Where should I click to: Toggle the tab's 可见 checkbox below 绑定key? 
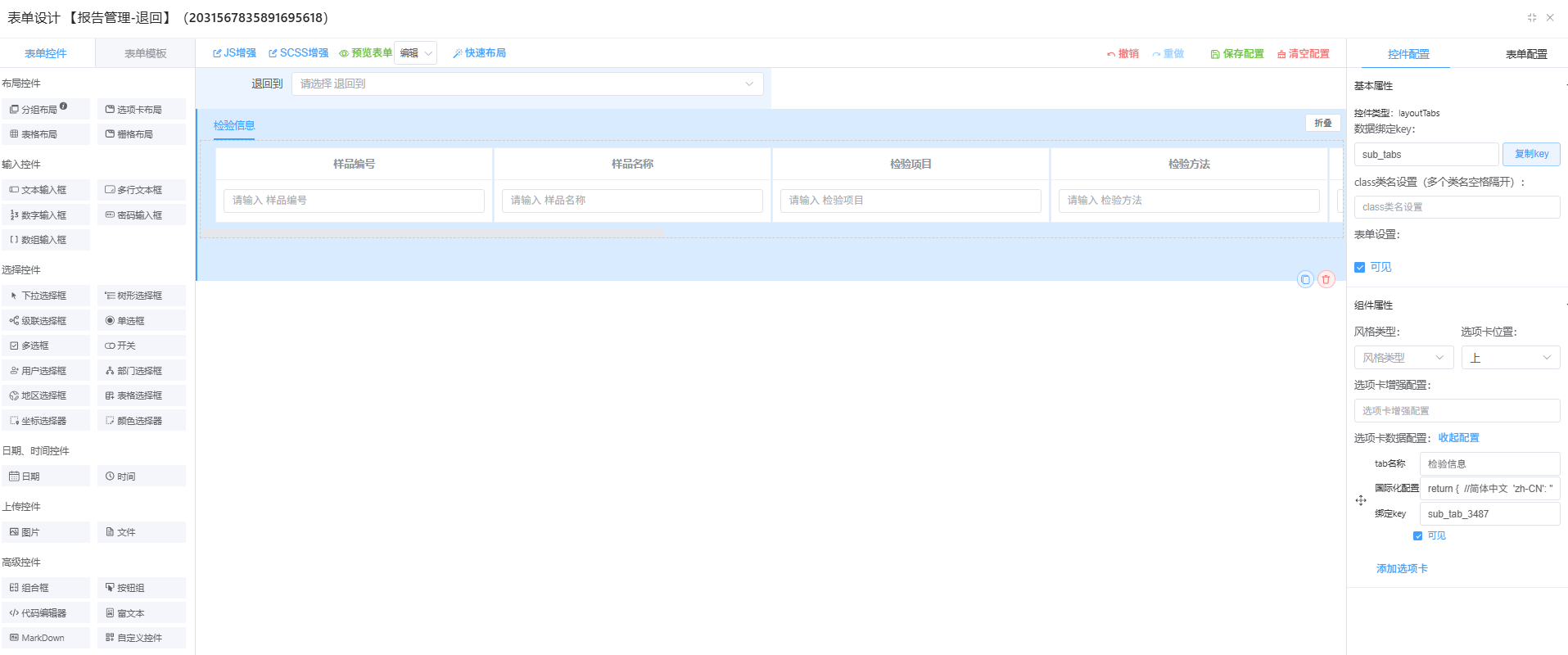pyautogui.click(x=1418, y=536)
